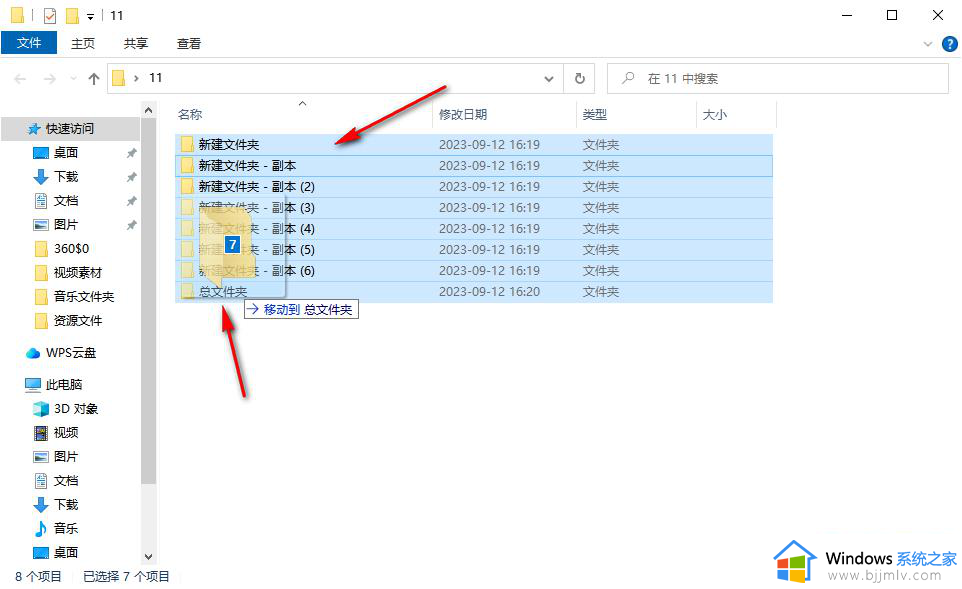Select 此电脑 in the navigation pane
The image size is (962, 589).
click(x=63, y=384)
